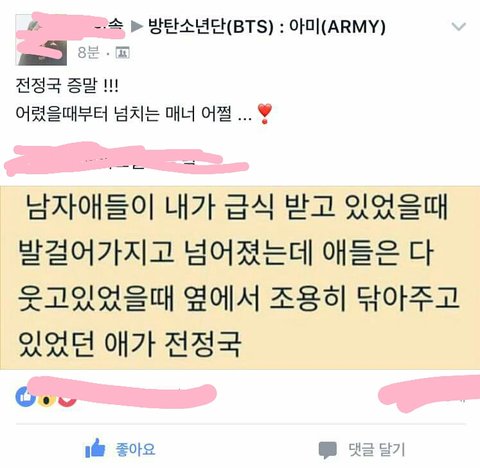Open the 방탄소년단(BTS) : 아미(ARMY) group link
480x468 pixels.
click(267, 26)
